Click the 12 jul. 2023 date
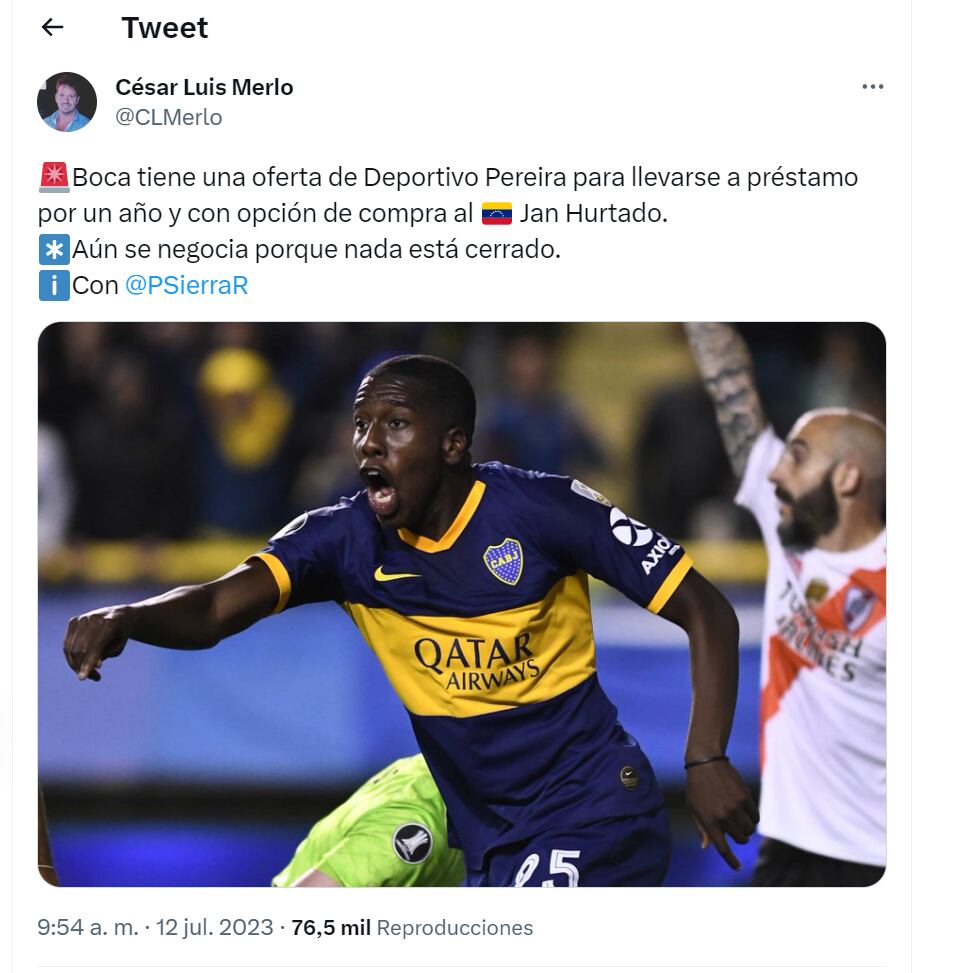 tap(214, 927)
